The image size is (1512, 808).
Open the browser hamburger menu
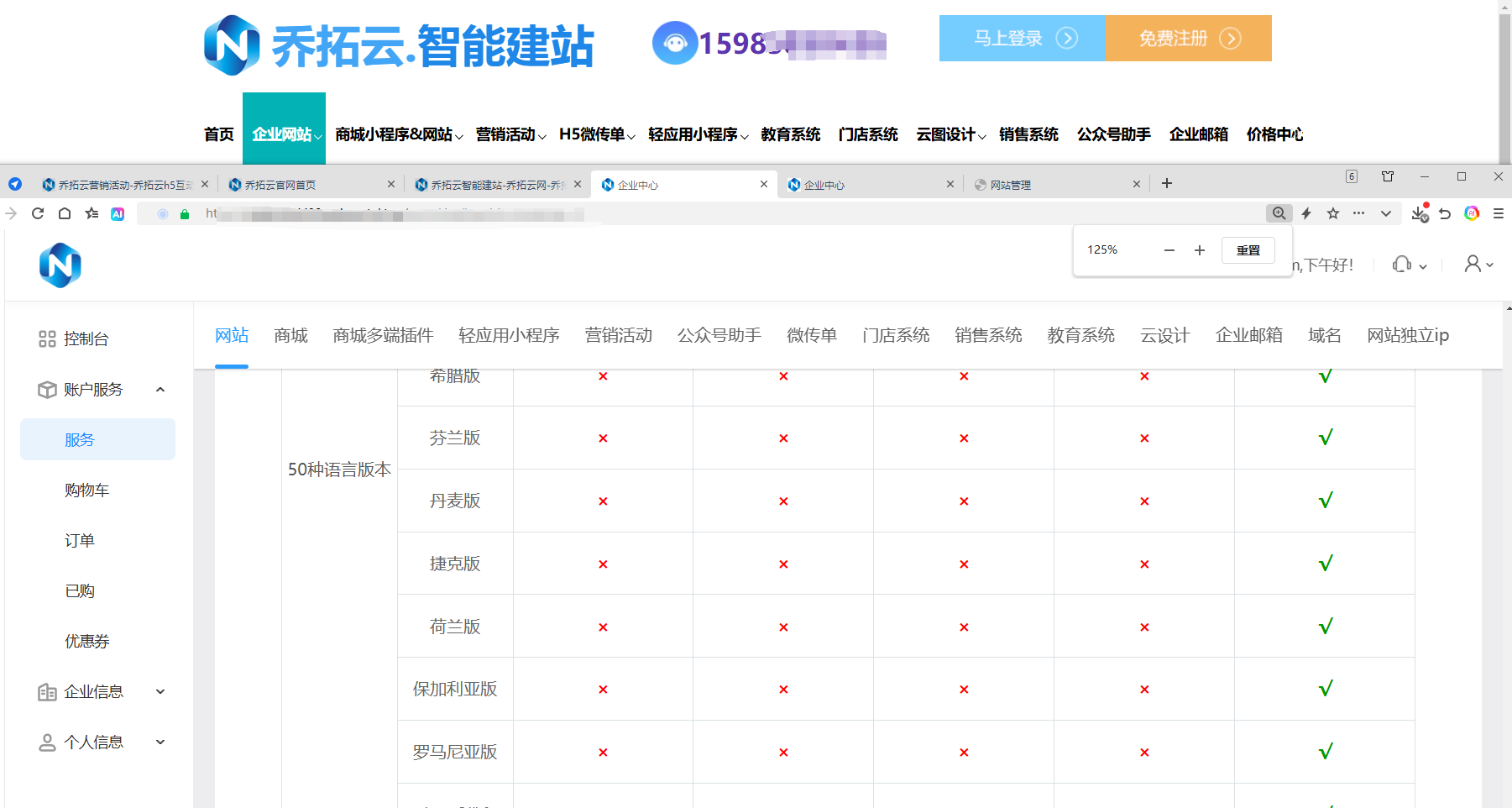(1499, 213)
